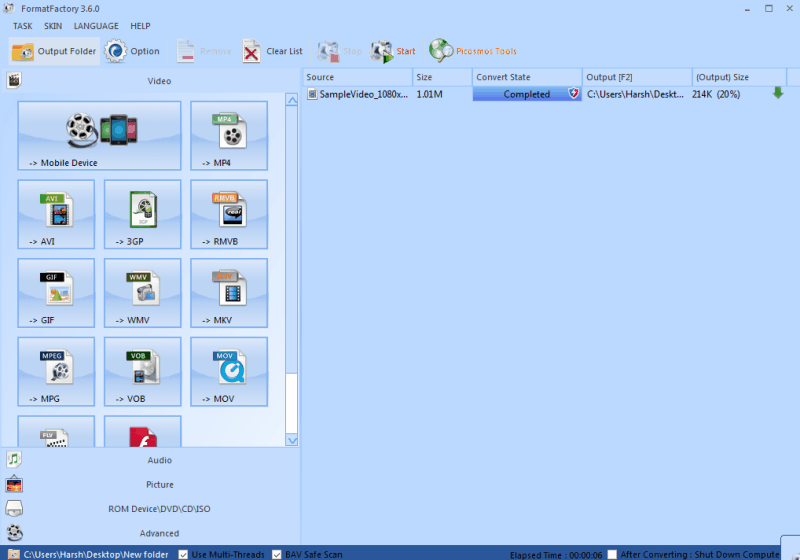
Task: Click the Output [F2] column header
Action: 637,77
